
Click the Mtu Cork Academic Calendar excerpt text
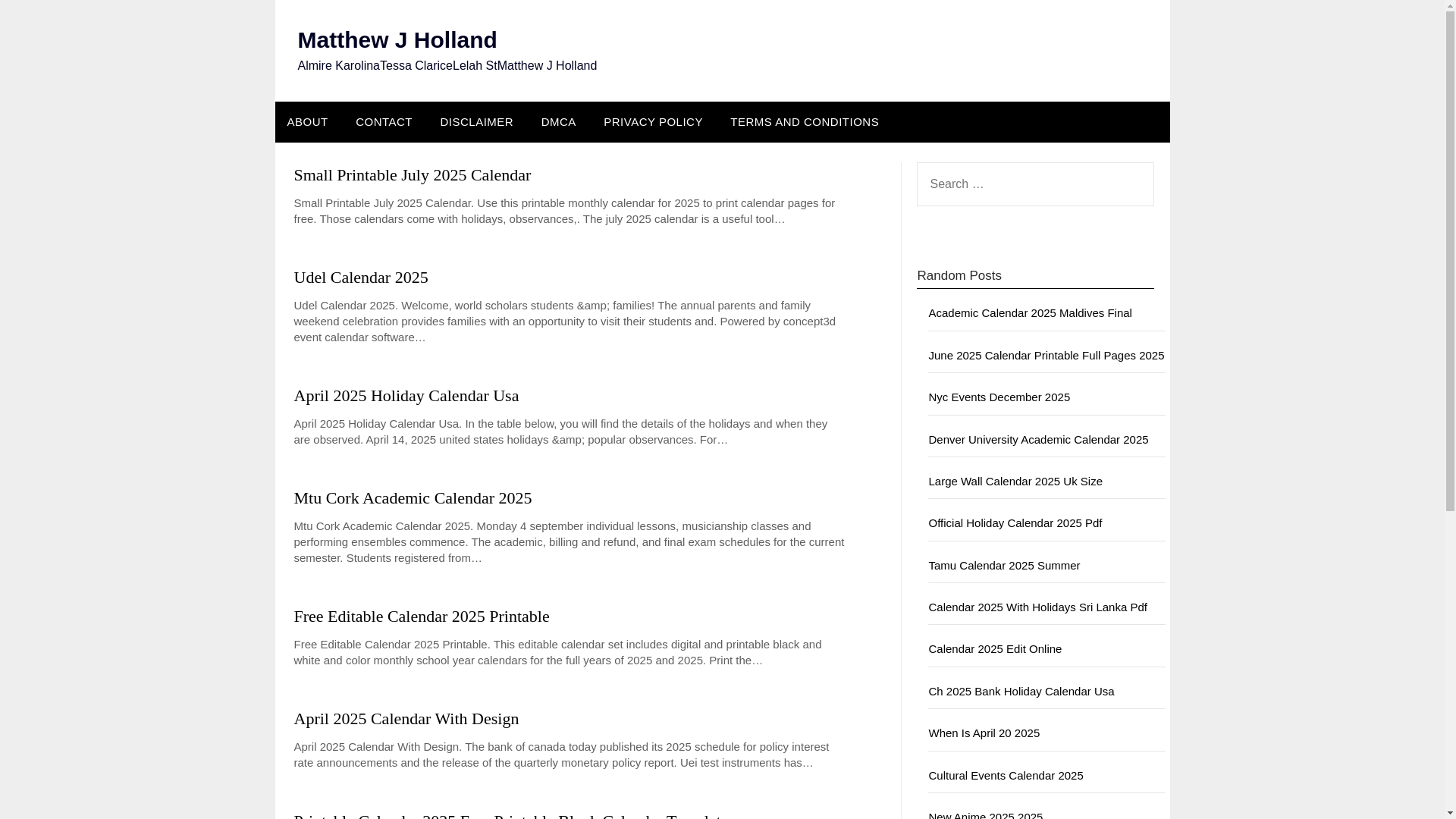[x=569, y=542]
